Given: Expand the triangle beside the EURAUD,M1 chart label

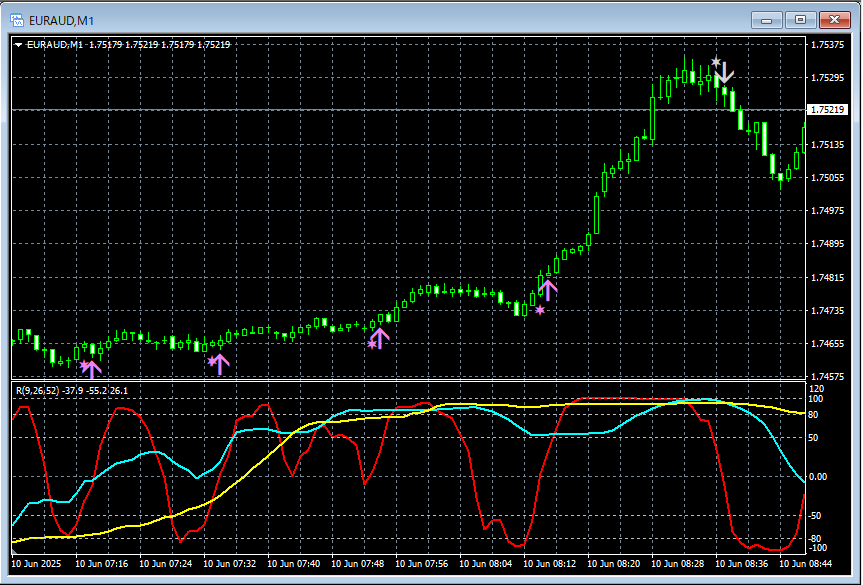Looking at the screenshot, I should 19,44.
